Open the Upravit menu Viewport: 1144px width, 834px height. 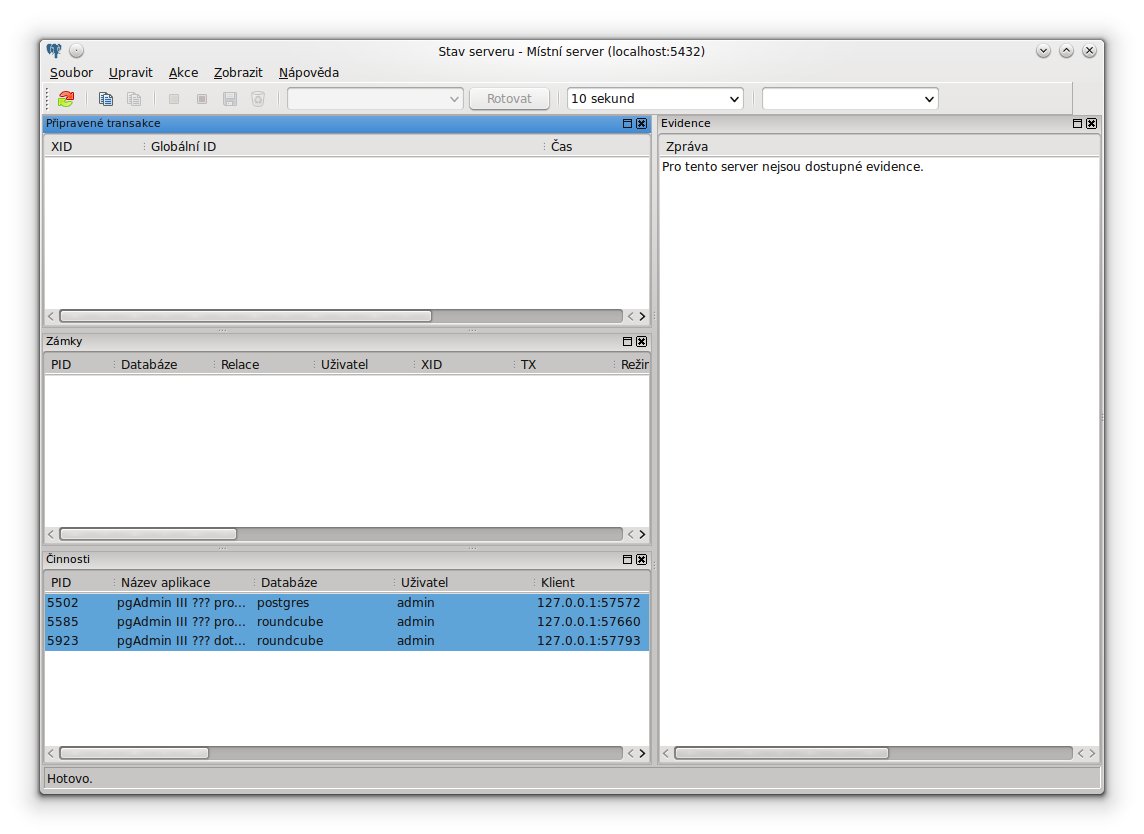pyautogui.click(x=131, y=72)
